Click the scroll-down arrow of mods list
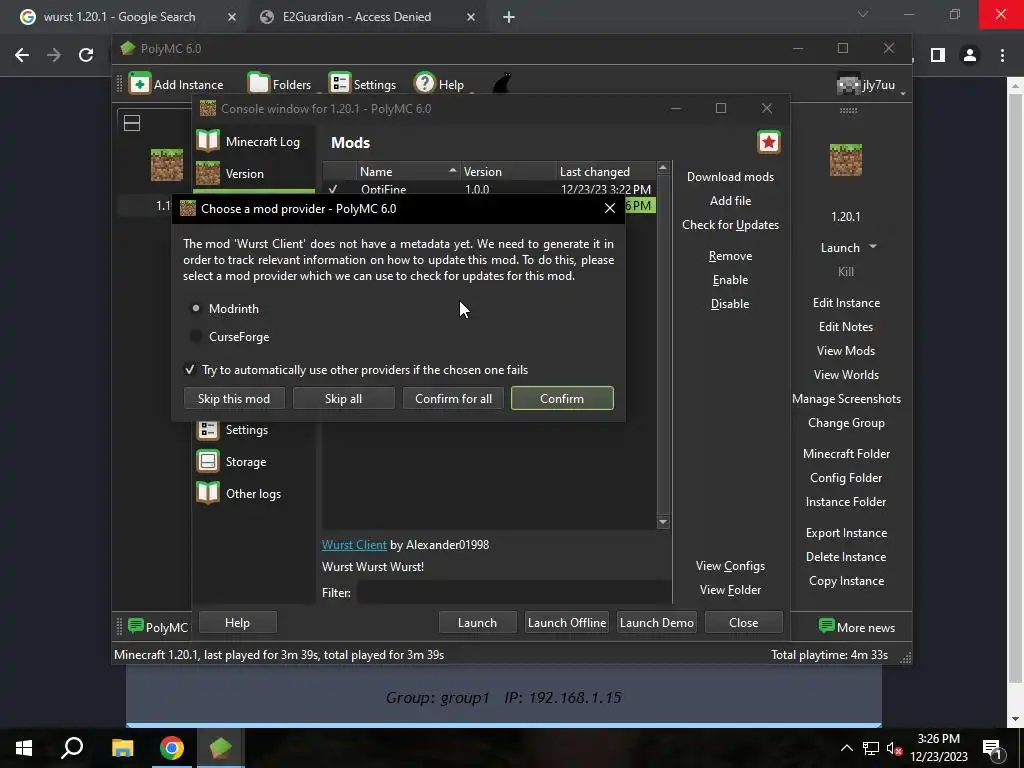 (x=663, y=522)
